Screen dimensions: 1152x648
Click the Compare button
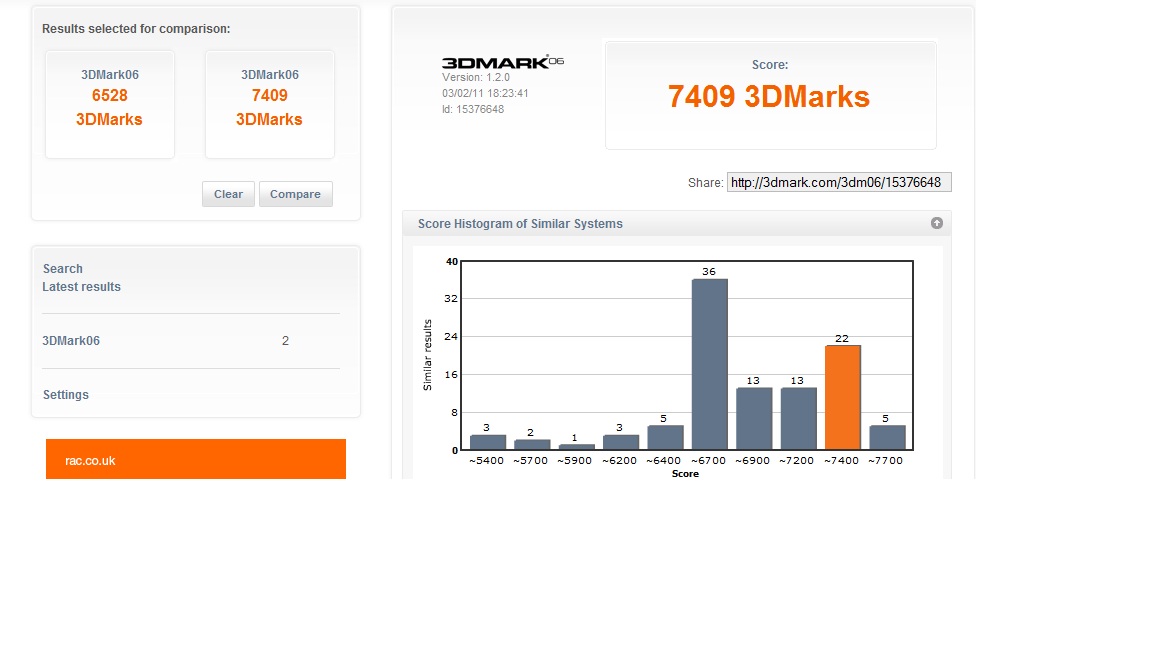(x=295, y=194)
